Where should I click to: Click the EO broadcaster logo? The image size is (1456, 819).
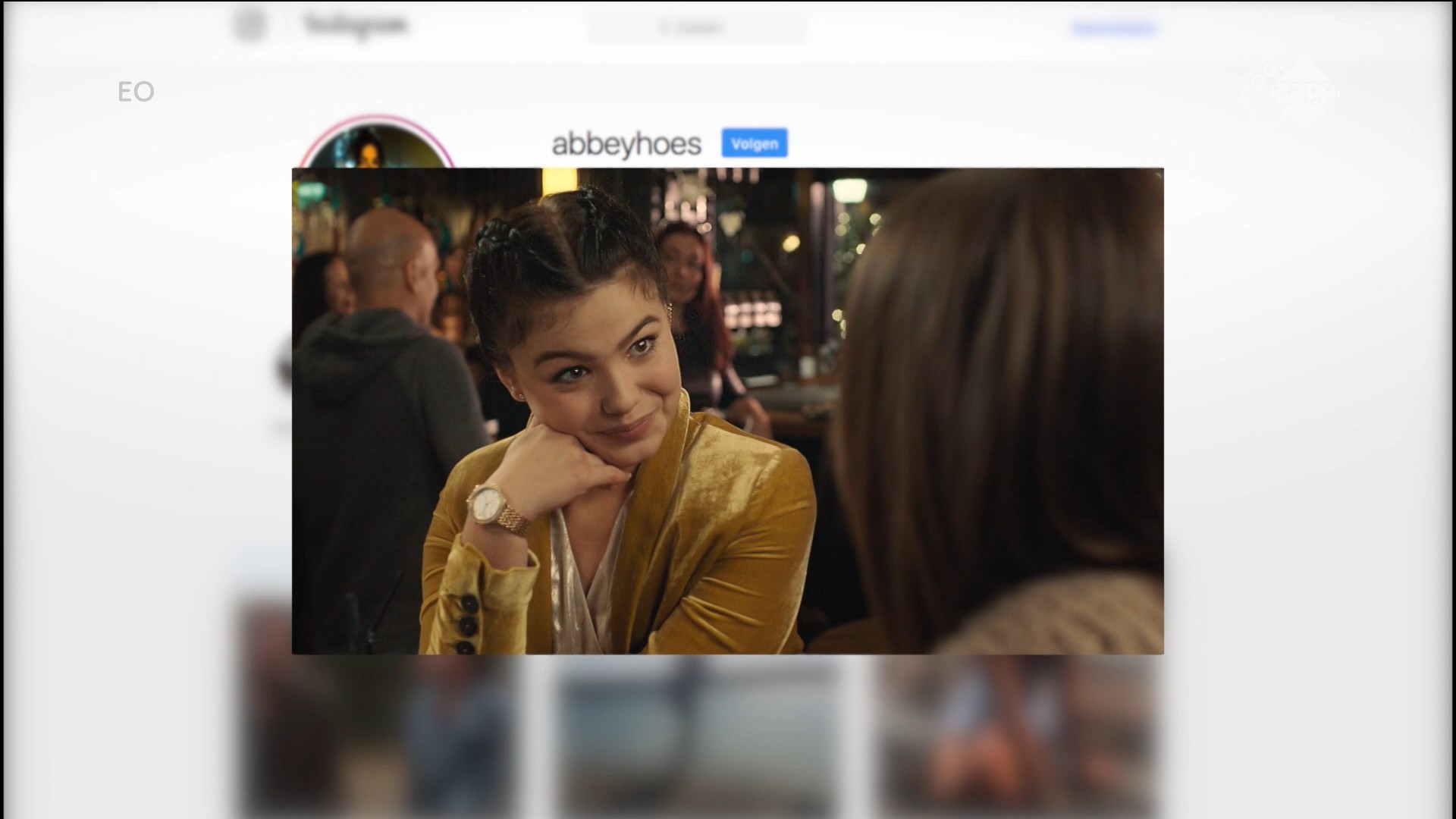(136, 93)
